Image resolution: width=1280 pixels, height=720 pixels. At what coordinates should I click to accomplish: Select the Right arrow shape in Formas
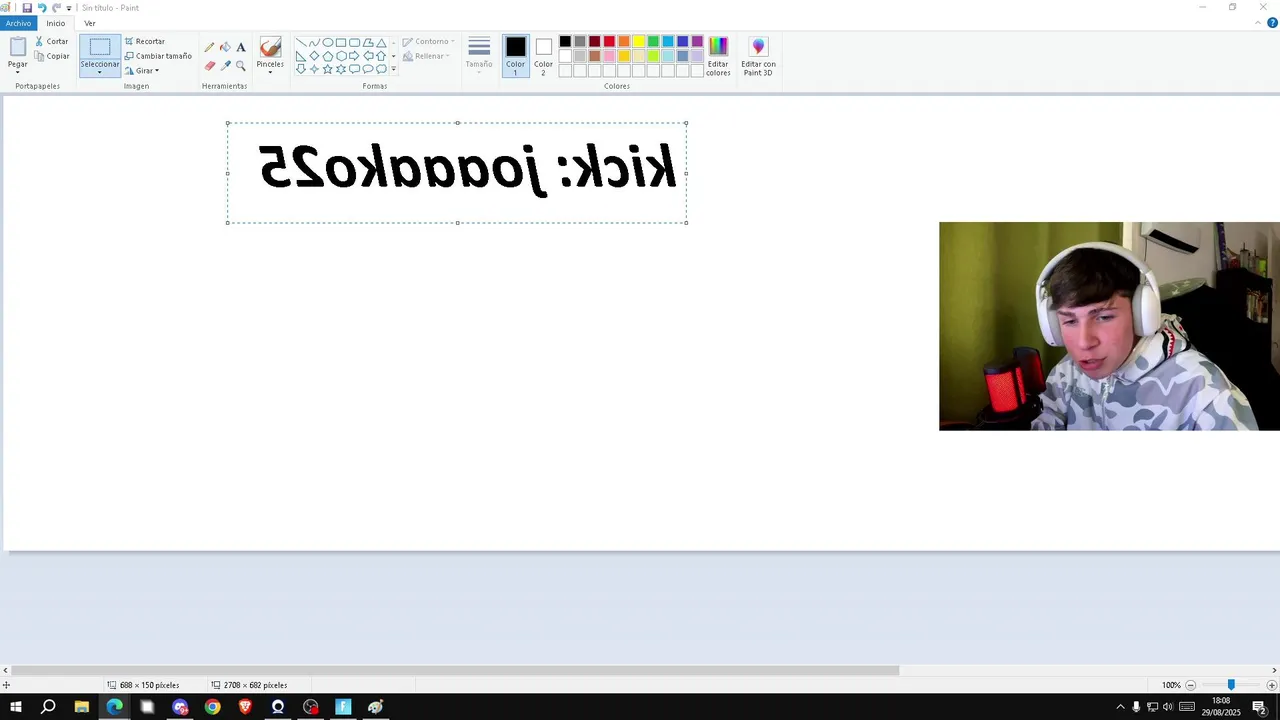click(354, 56)
